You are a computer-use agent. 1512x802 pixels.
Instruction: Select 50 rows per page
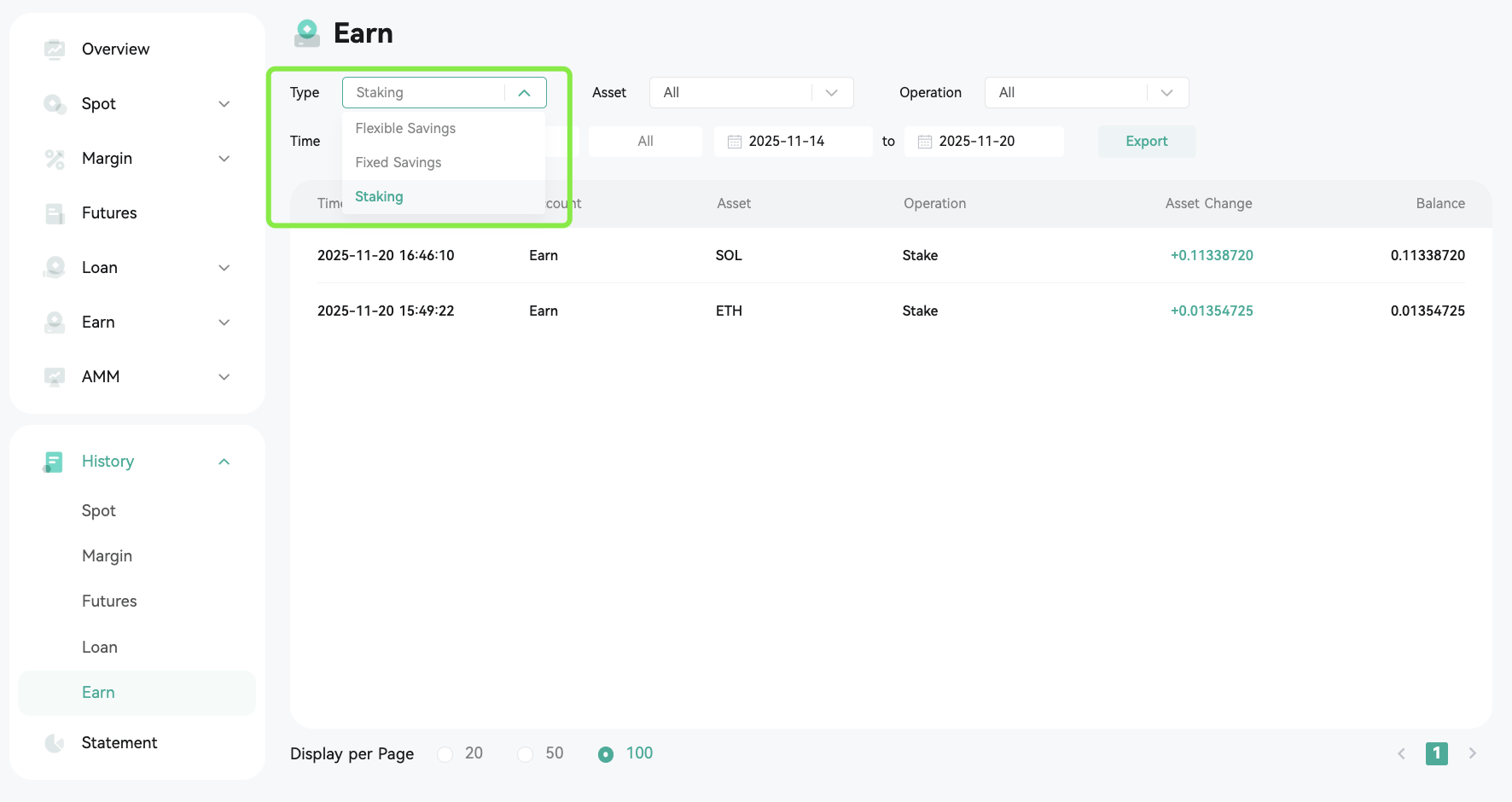(526, 754)
